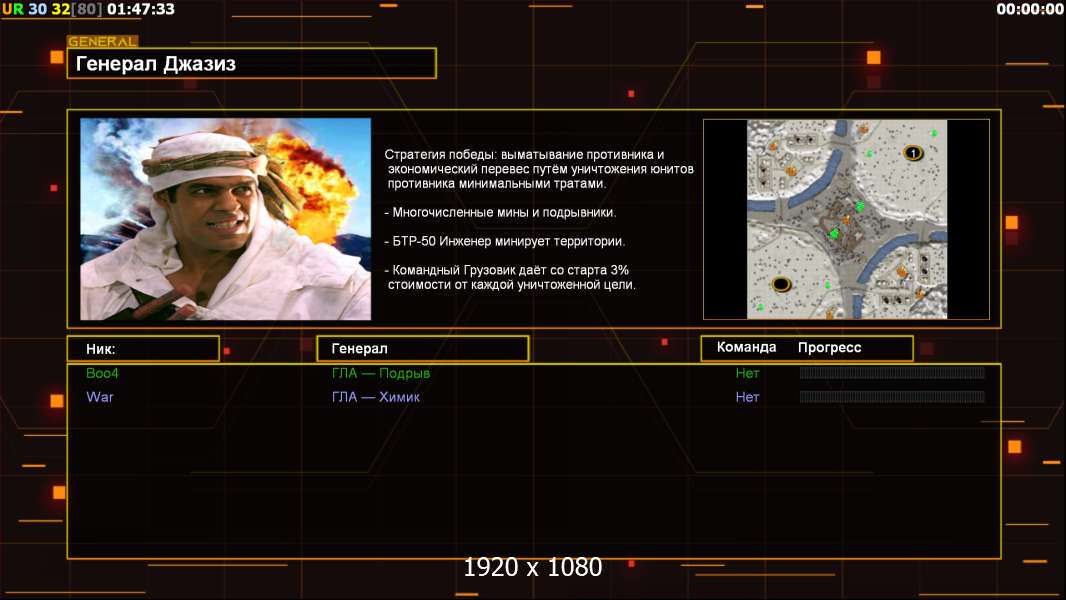Click the 00:00:00 timer at top right
The height and width of the screenshot is (600, 1066).
point(1029,9)
